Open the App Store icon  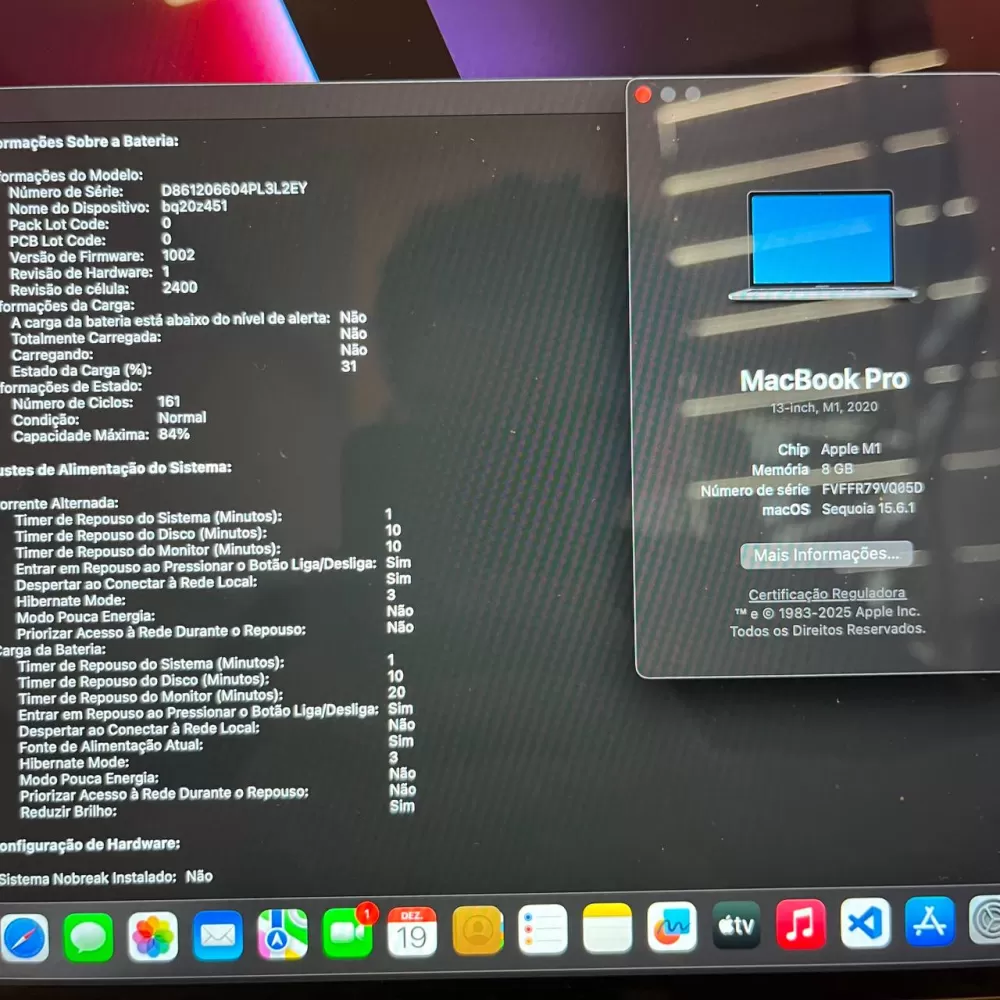pos(929,921)
